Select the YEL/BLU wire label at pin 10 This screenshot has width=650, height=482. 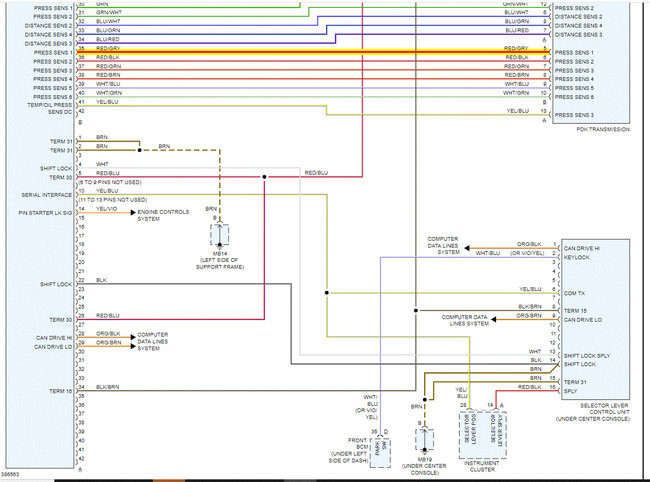107,191
